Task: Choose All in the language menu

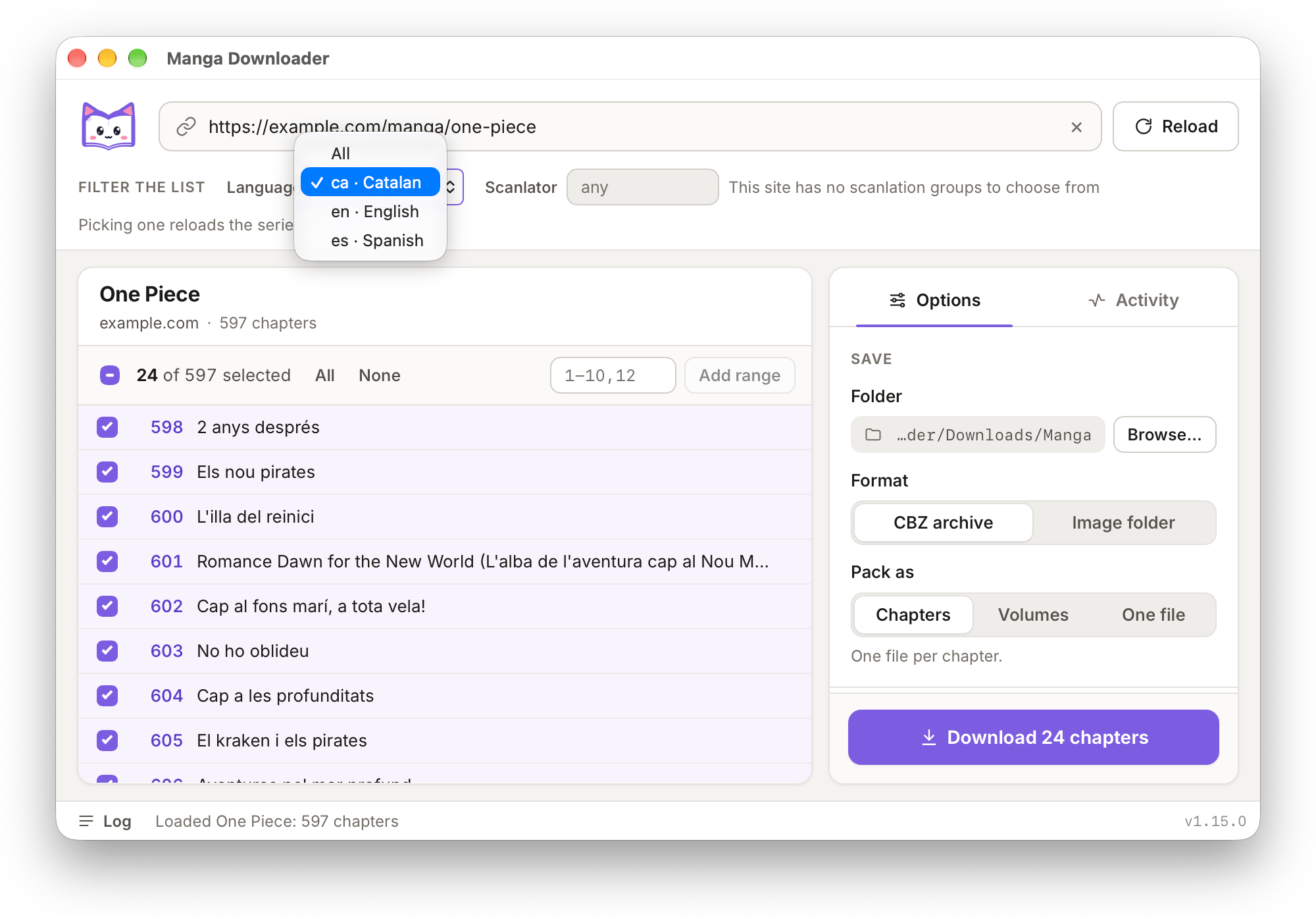Action: (370, 153)
